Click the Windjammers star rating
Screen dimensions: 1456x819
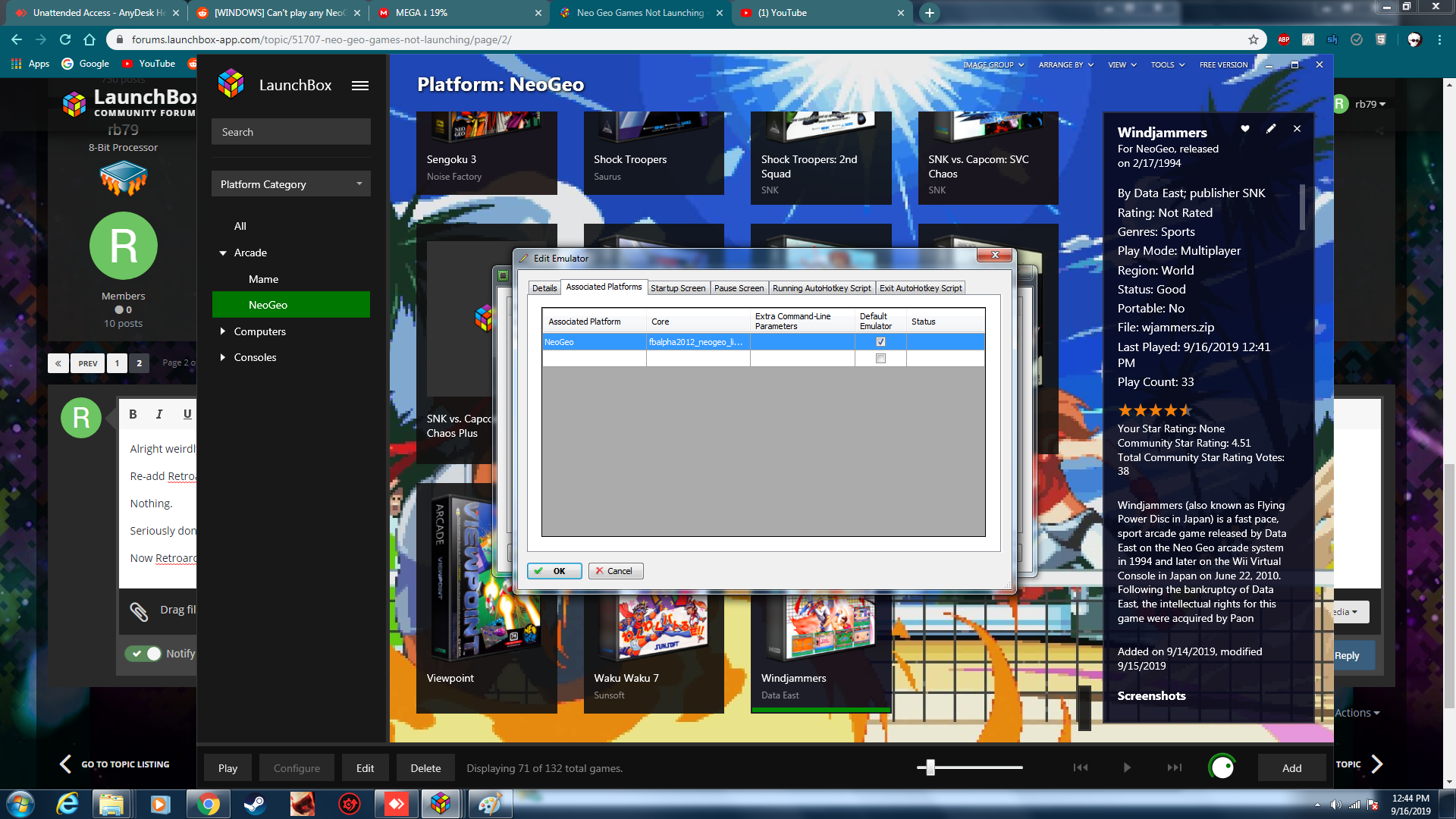tap(1154, 410)
